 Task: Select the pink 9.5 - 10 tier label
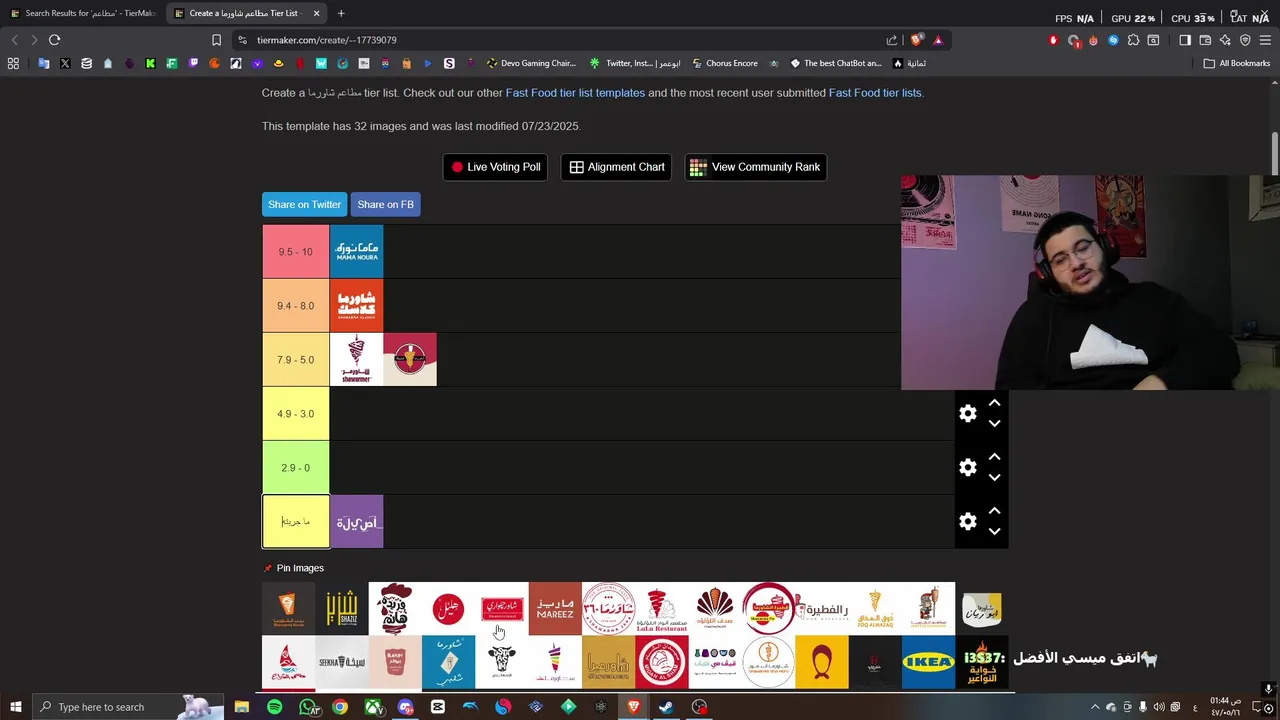tap(296, 252)
